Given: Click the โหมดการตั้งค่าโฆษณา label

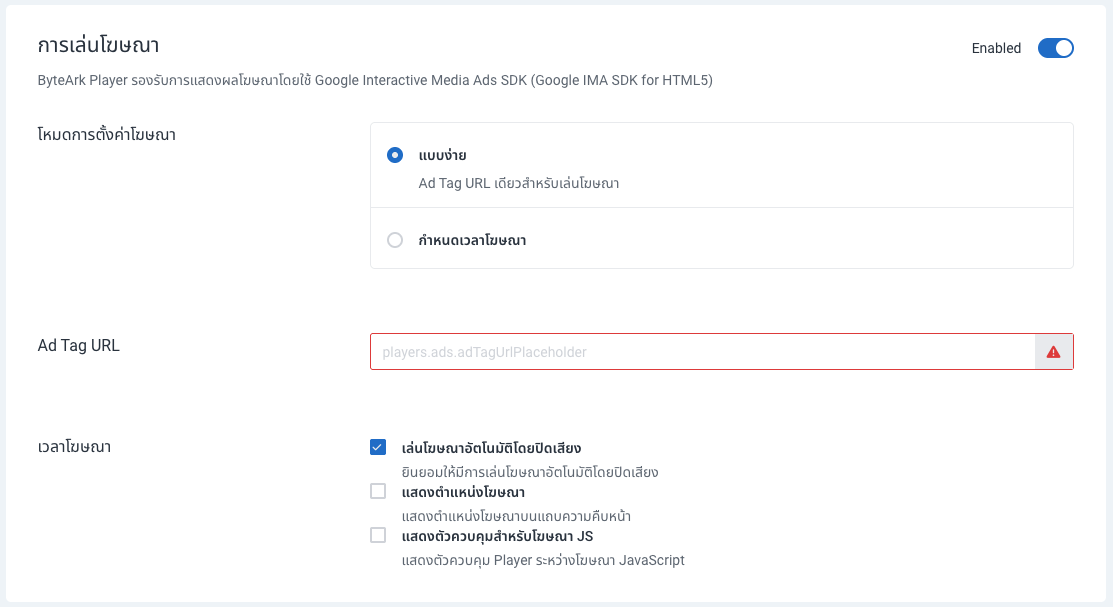Looking at the screenshot, I should pyautogui.click(x=106, y=134).
